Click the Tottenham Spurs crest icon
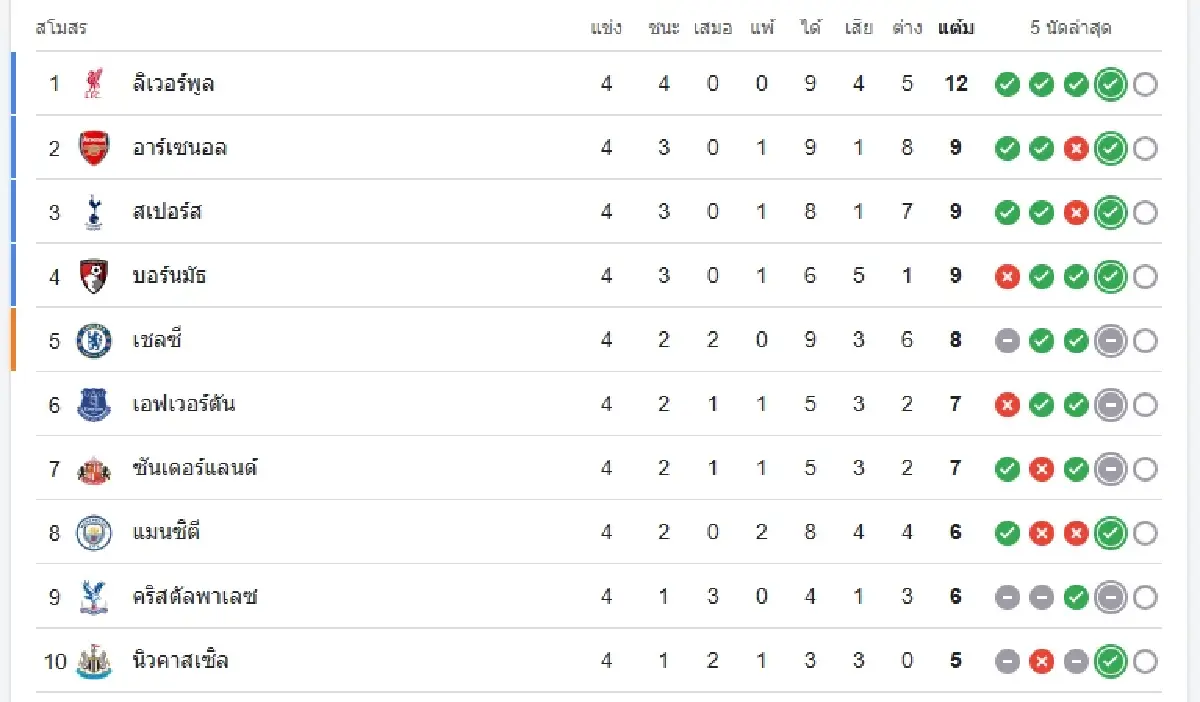The width and height of the screenshot is (1200, 702). (94, 212)
